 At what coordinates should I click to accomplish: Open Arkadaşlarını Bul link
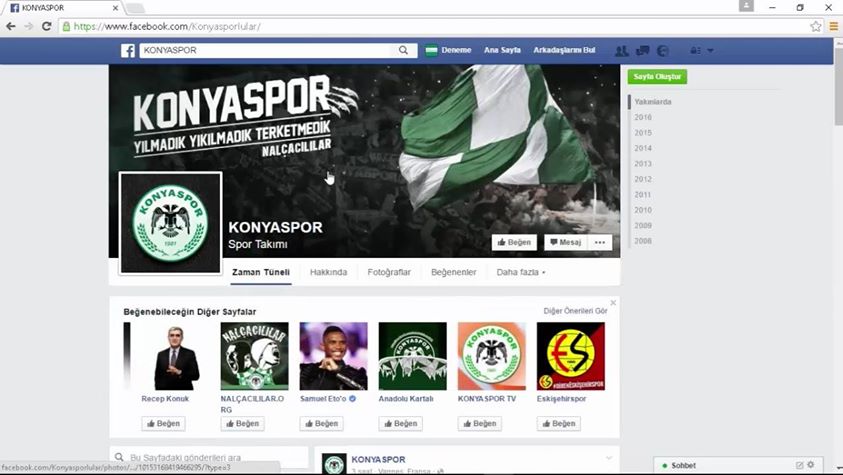coord(564,50)
